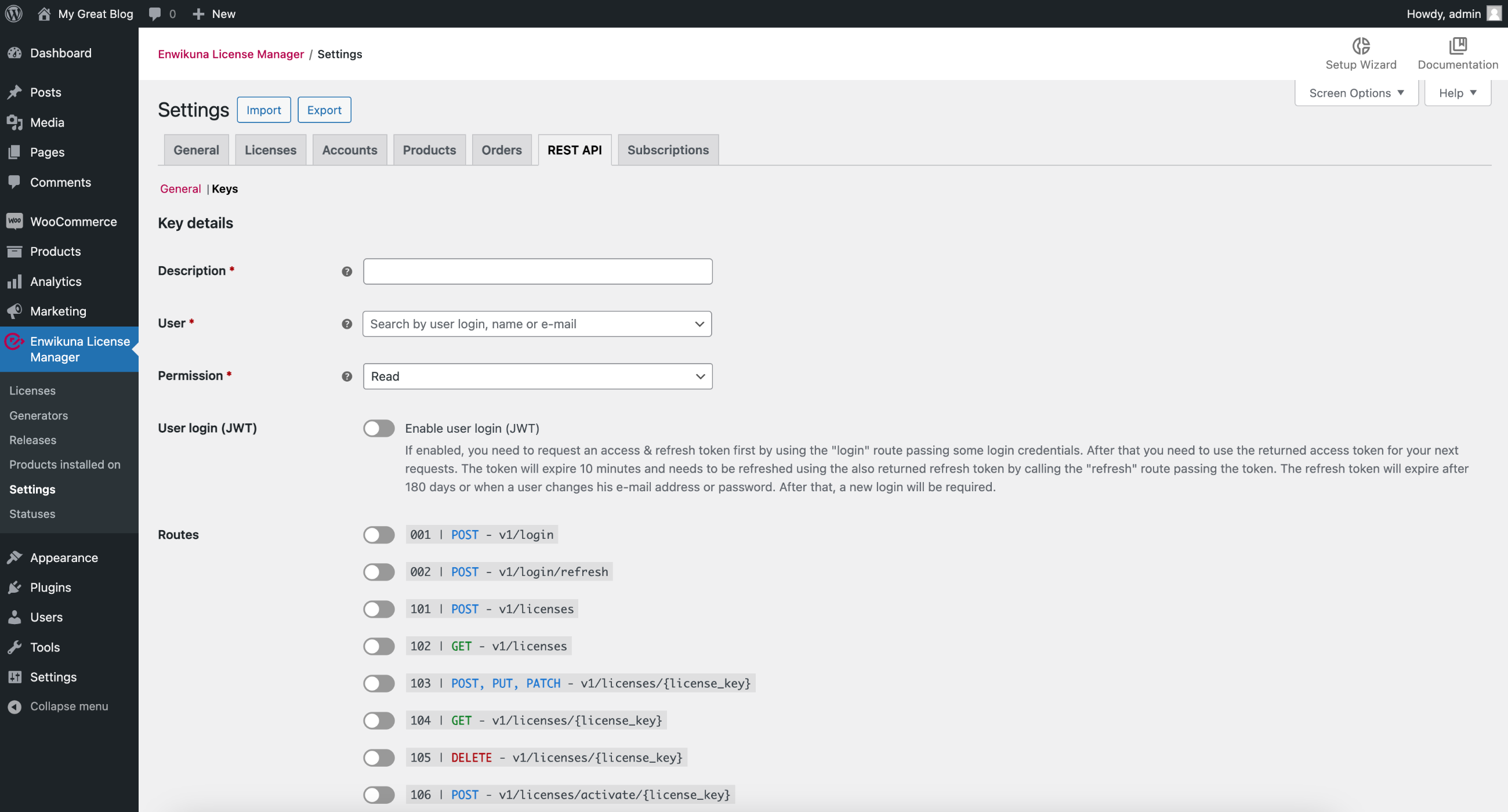Image resolution: width=1508 pixels, height=812 pixels.
Task: Open the Permission dropdown showing Read
Action: (538, 376)
